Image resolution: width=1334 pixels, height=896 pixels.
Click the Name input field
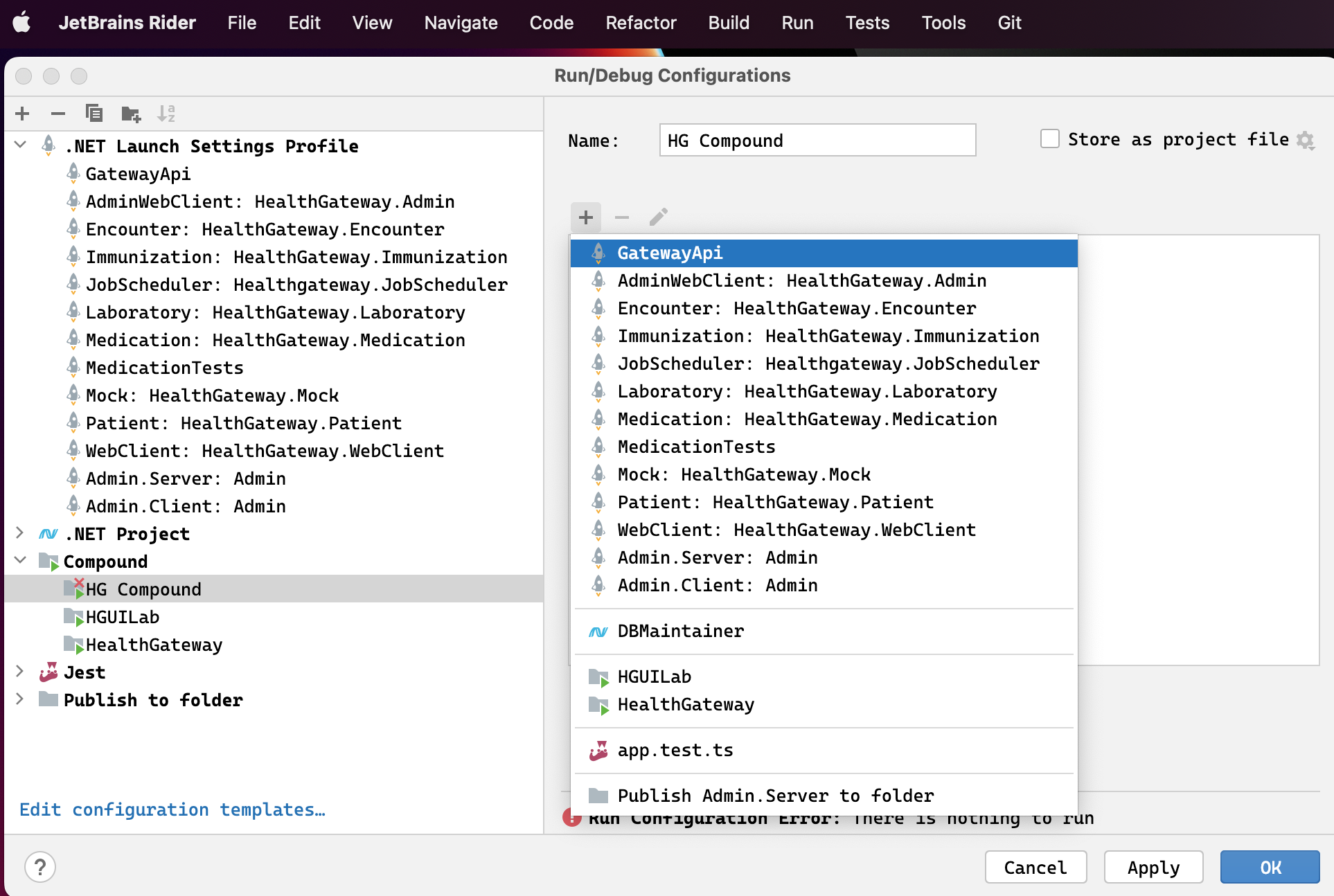click(x=817, y=140)
